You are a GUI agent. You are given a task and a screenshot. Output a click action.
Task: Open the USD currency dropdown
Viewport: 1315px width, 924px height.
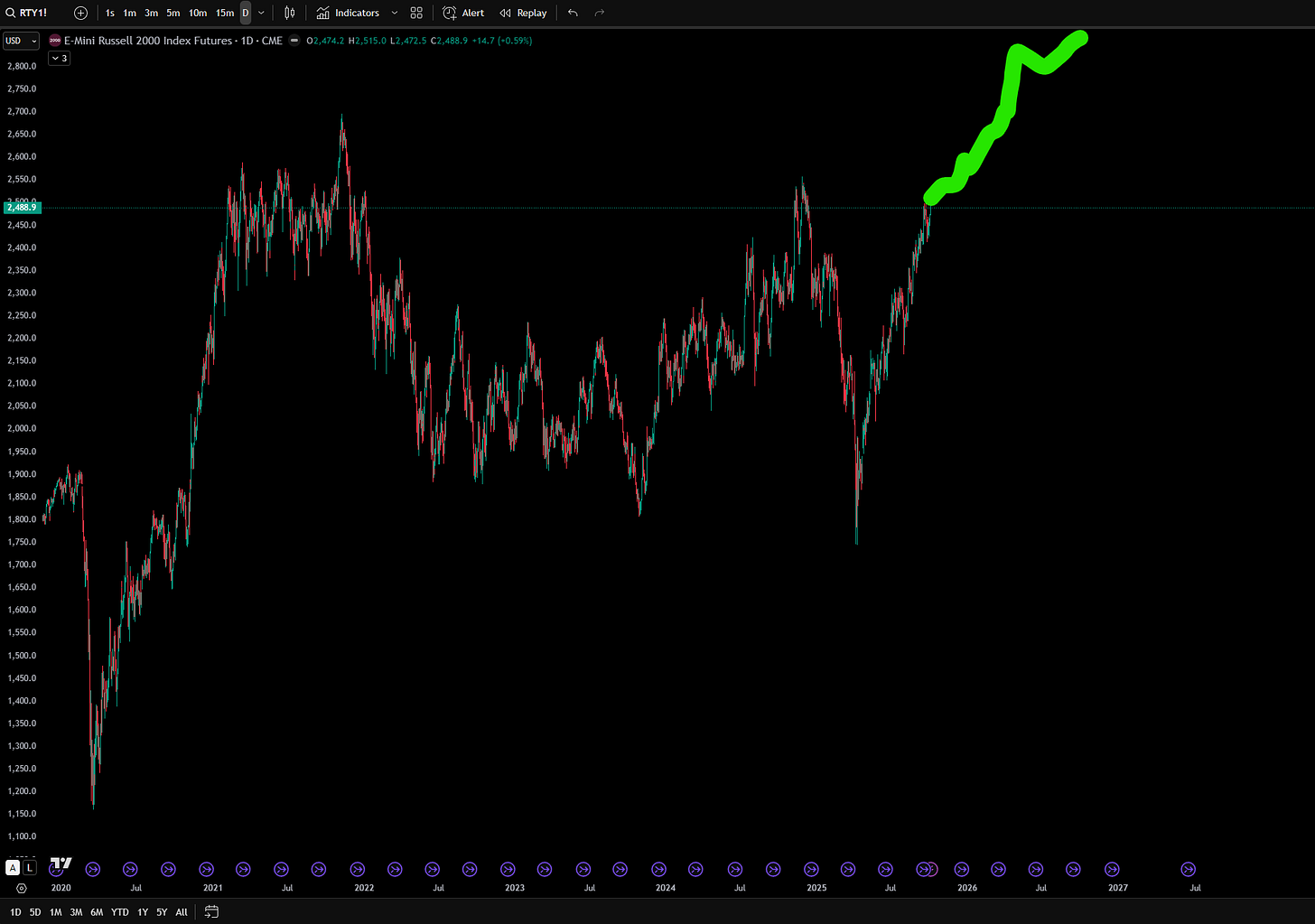pos(22,41)
